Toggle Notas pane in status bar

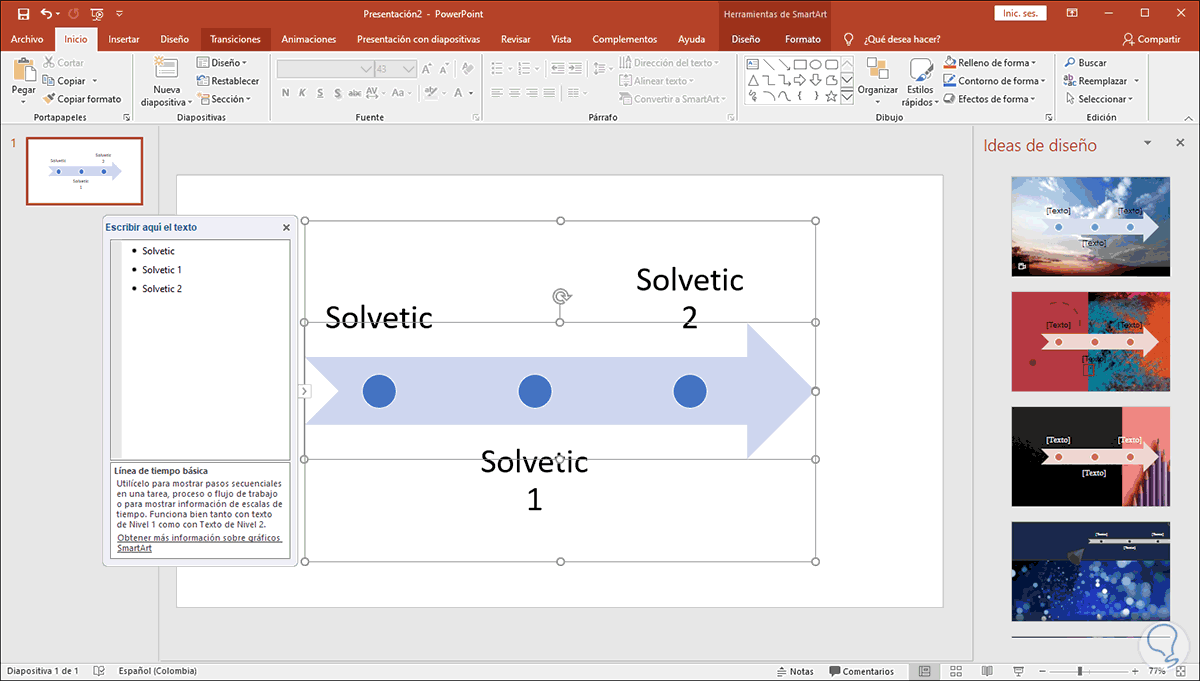pyautogui.click(x=794, y=671)
